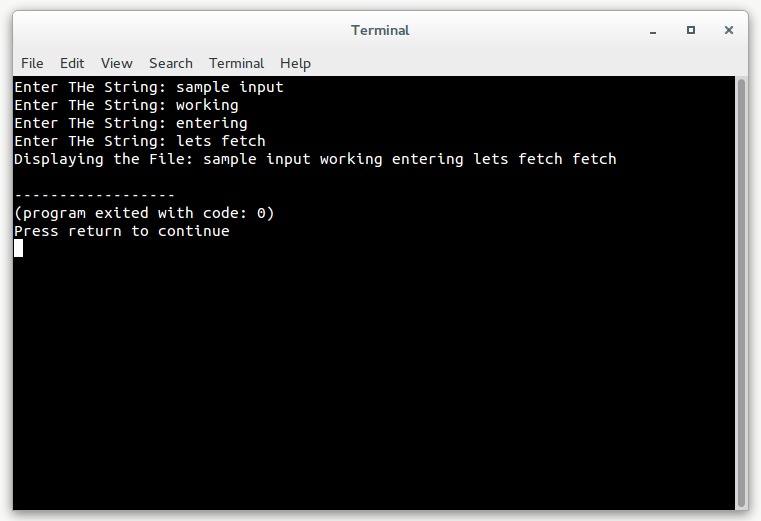The image size is (761, 521).
Task: Click the Terminal title bar text
Action: (x=380, y=30)
